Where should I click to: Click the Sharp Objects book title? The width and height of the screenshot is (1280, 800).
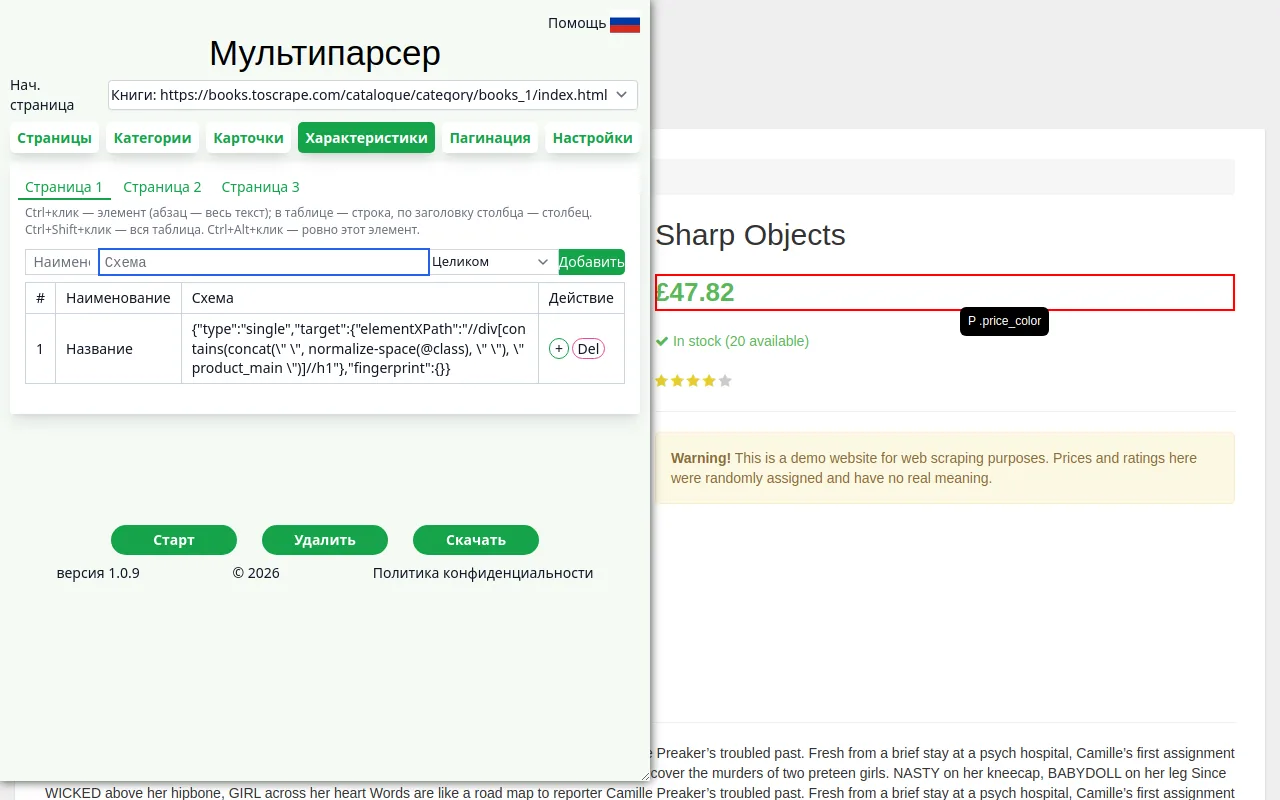point(750,235)
